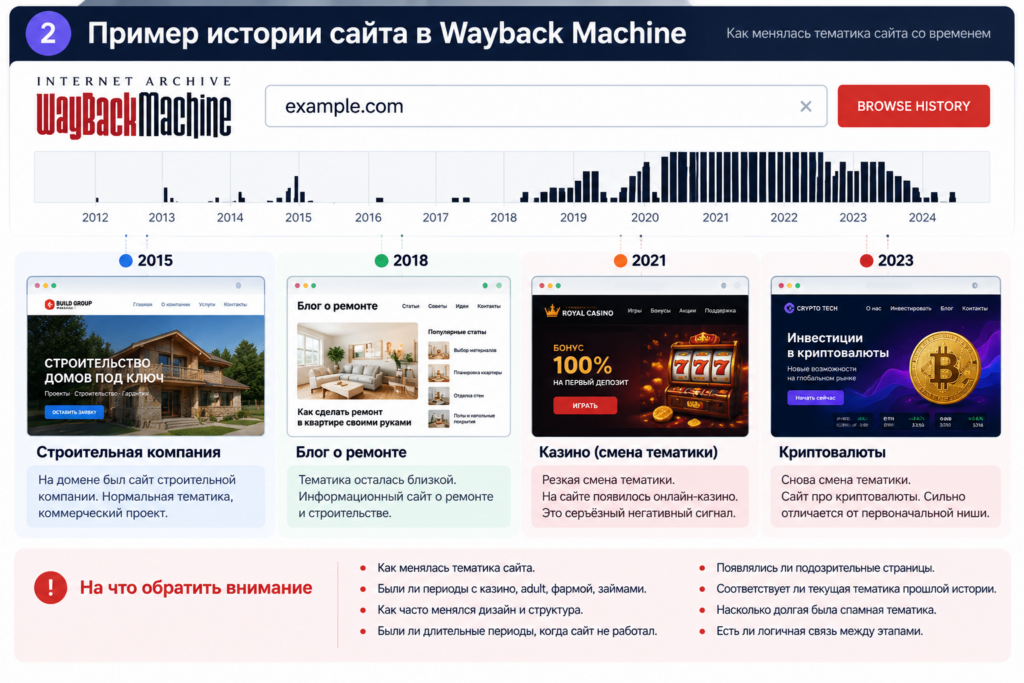Click the red dot beside the 2023 heading
Image resolution: width=1024 pixels, height=683 pixels.
pyautogui.click(x=867, y=261)
